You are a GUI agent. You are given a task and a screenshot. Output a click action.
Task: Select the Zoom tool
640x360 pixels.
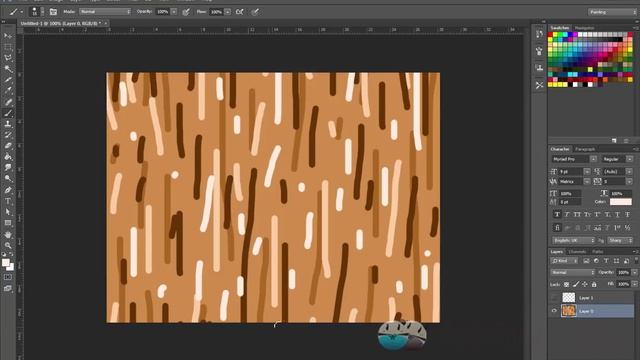8,245
